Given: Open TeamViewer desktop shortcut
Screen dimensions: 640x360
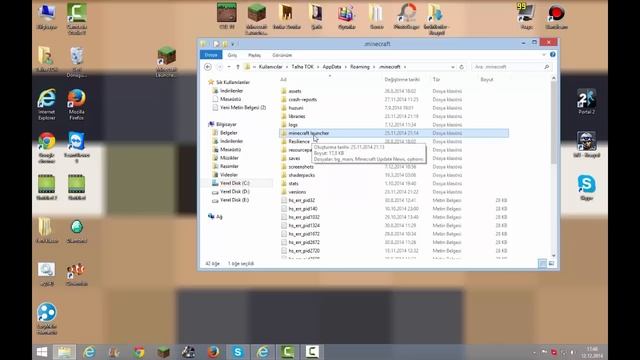Looking at the screenshot, I should pyautogui.click(x=76, y=147).
